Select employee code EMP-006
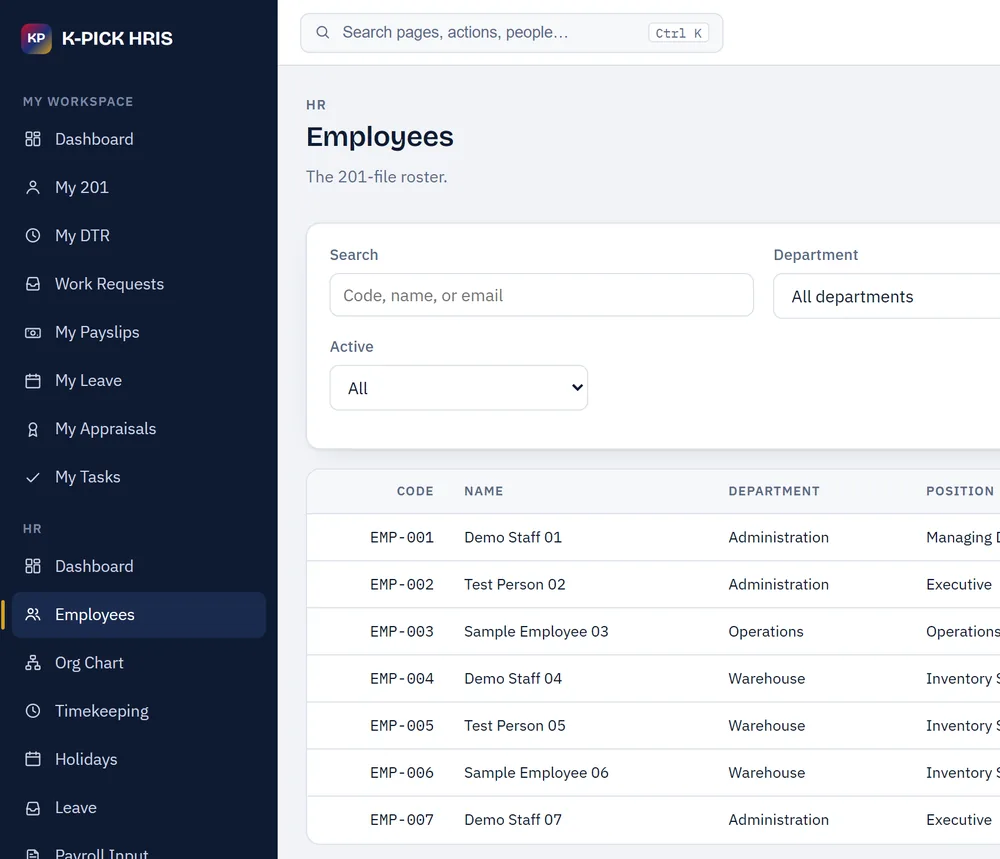 [402, 773]
